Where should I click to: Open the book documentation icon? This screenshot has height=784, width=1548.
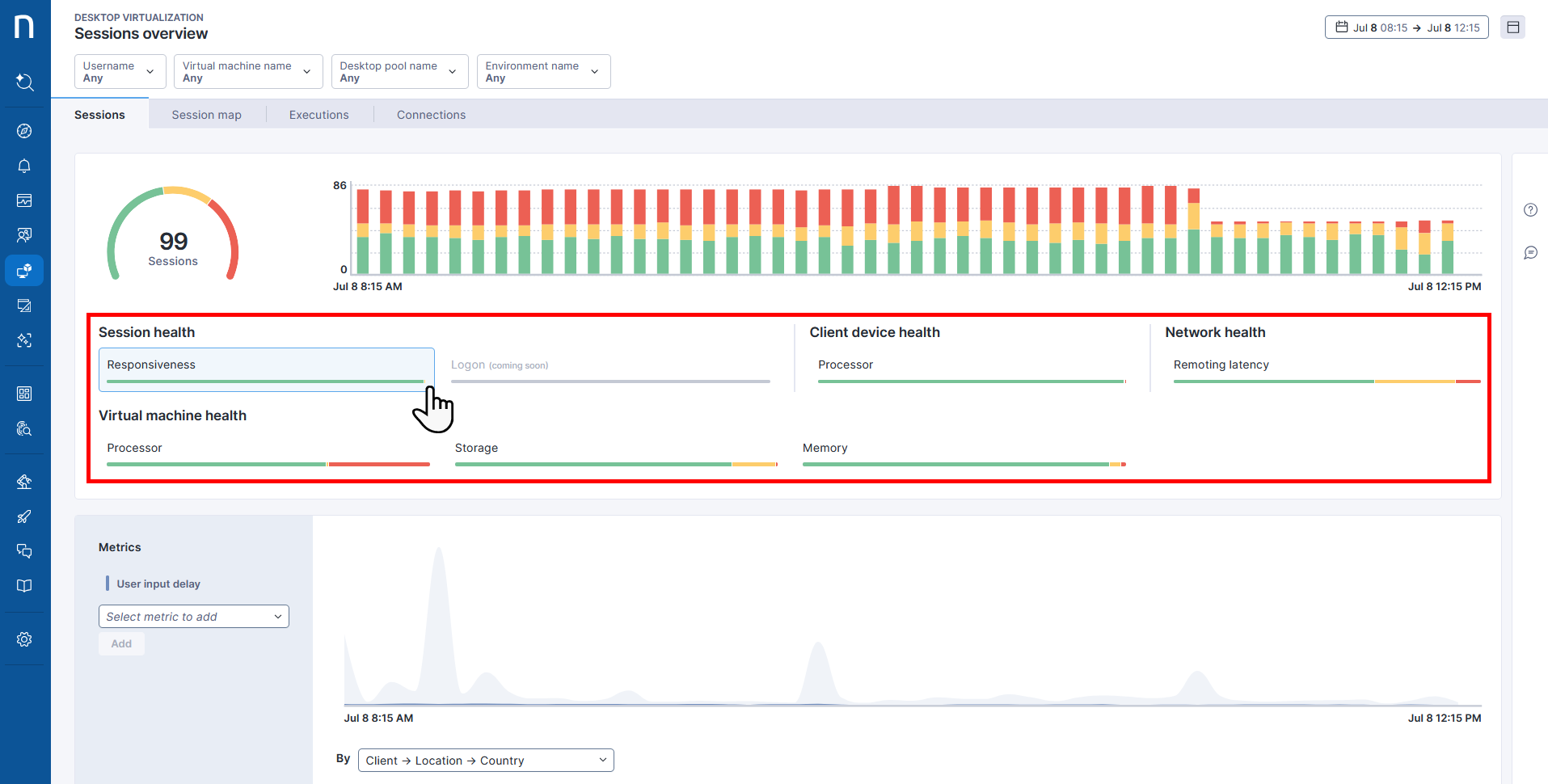pos(24,586)
